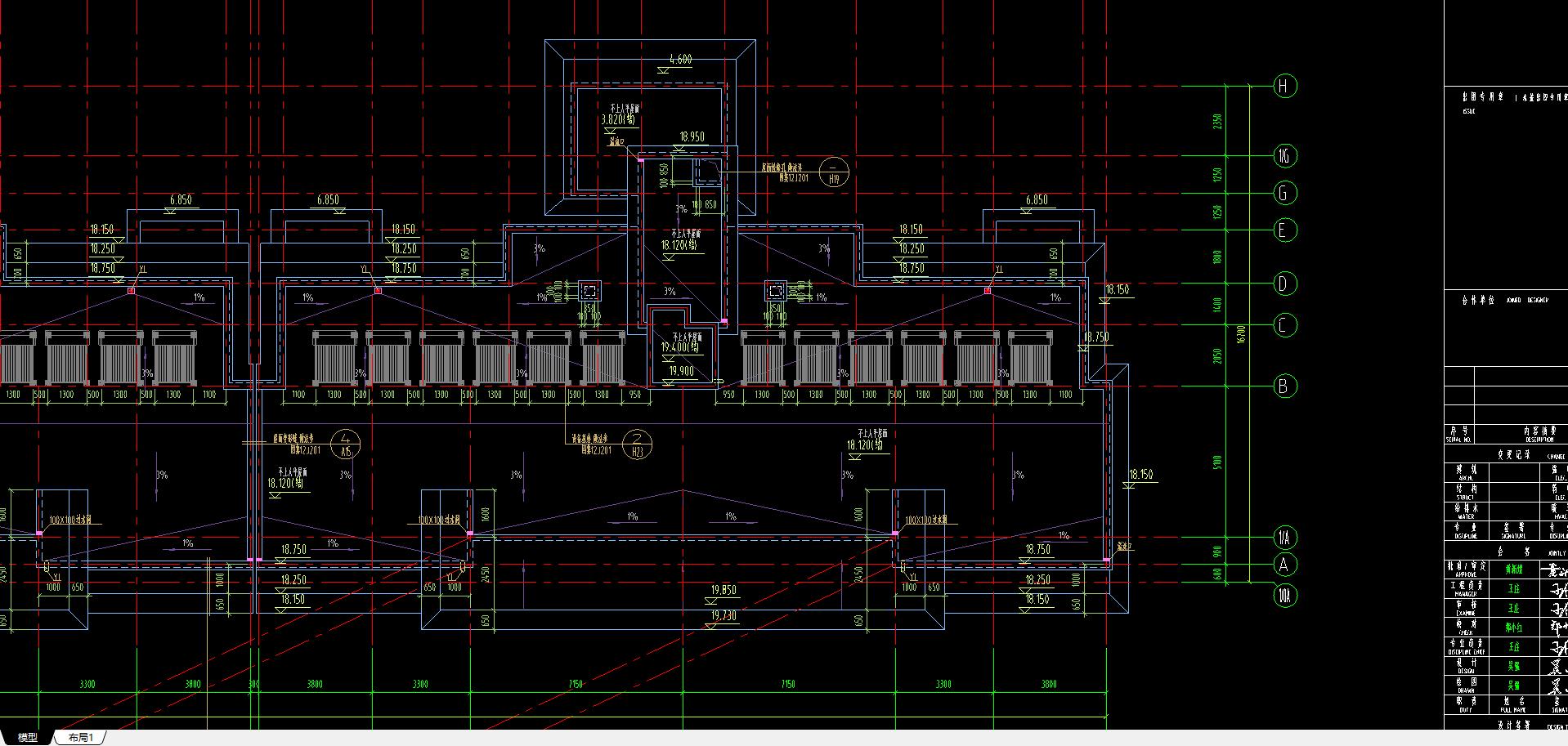Click the 5100 dimension between B and 1/A
This screenshot has width=1568, height=746.
click(1217, 462)
